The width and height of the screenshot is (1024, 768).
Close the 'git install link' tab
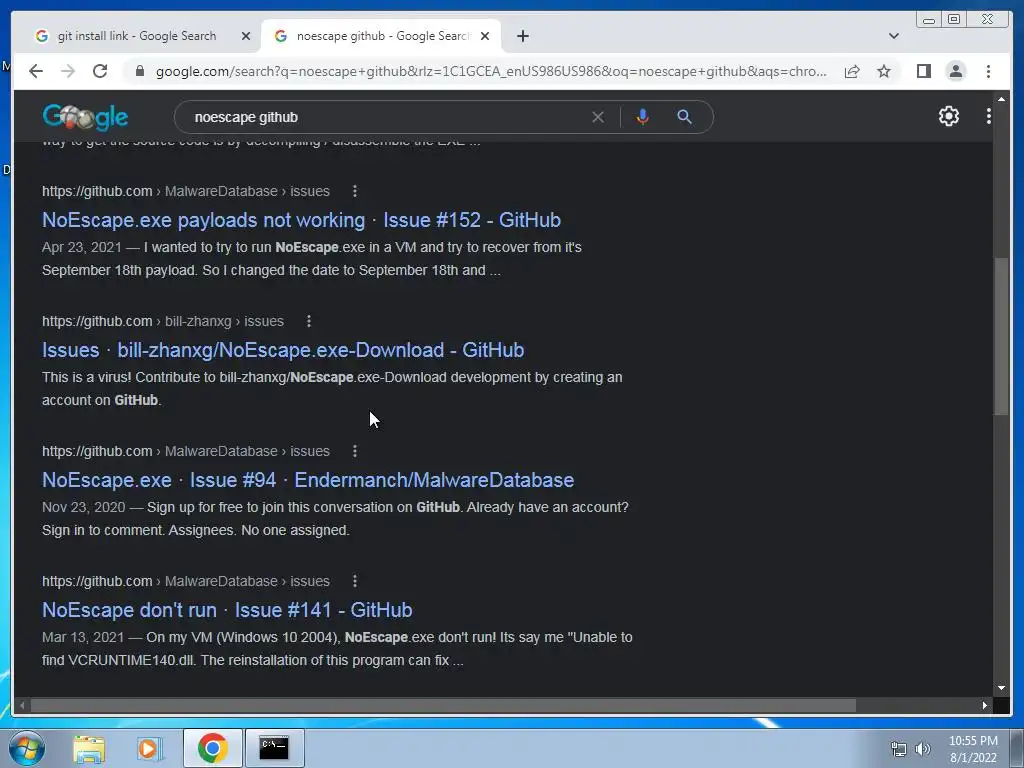tap(246, 36)
